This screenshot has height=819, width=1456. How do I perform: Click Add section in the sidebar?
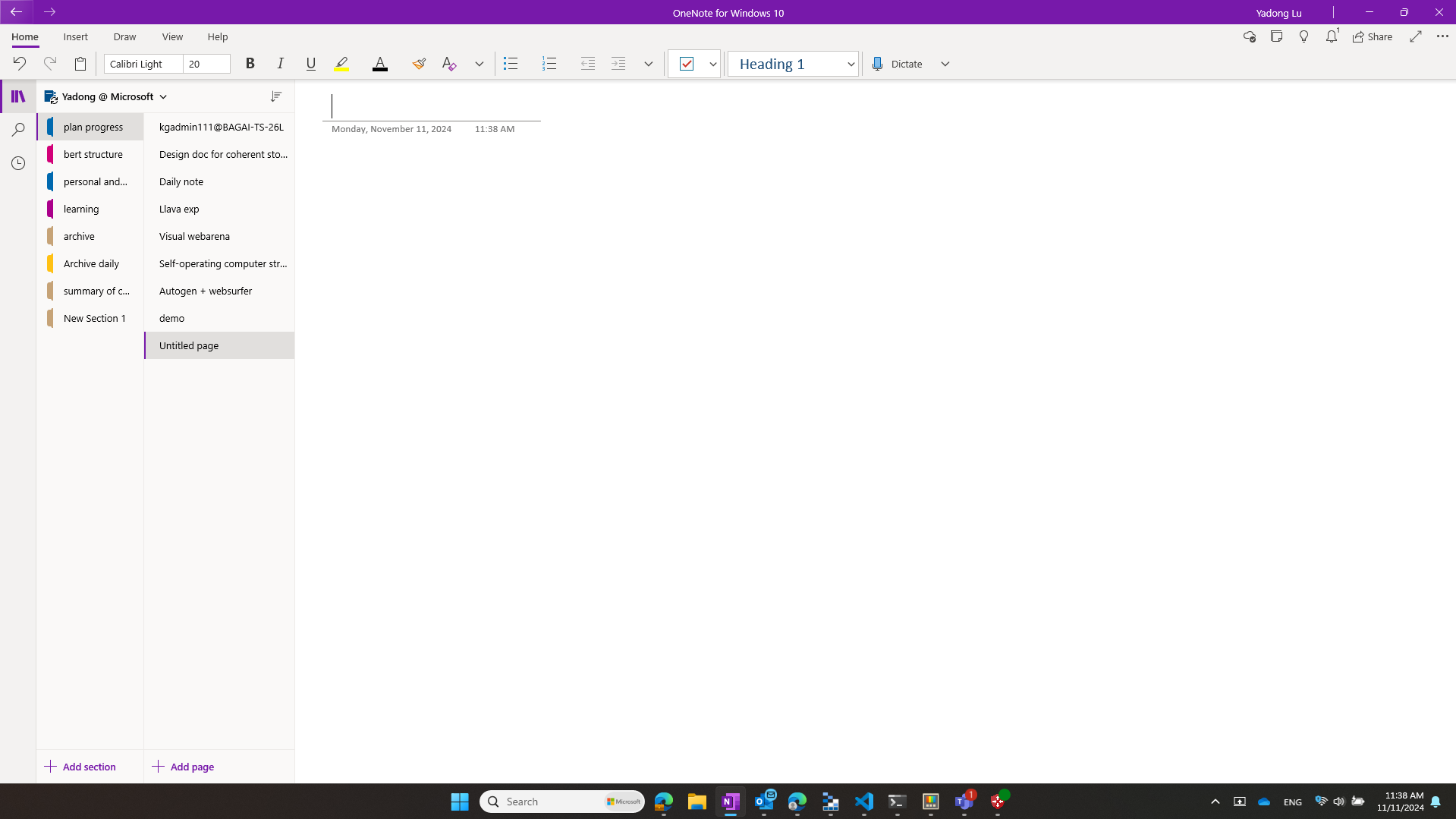(81, 767)
